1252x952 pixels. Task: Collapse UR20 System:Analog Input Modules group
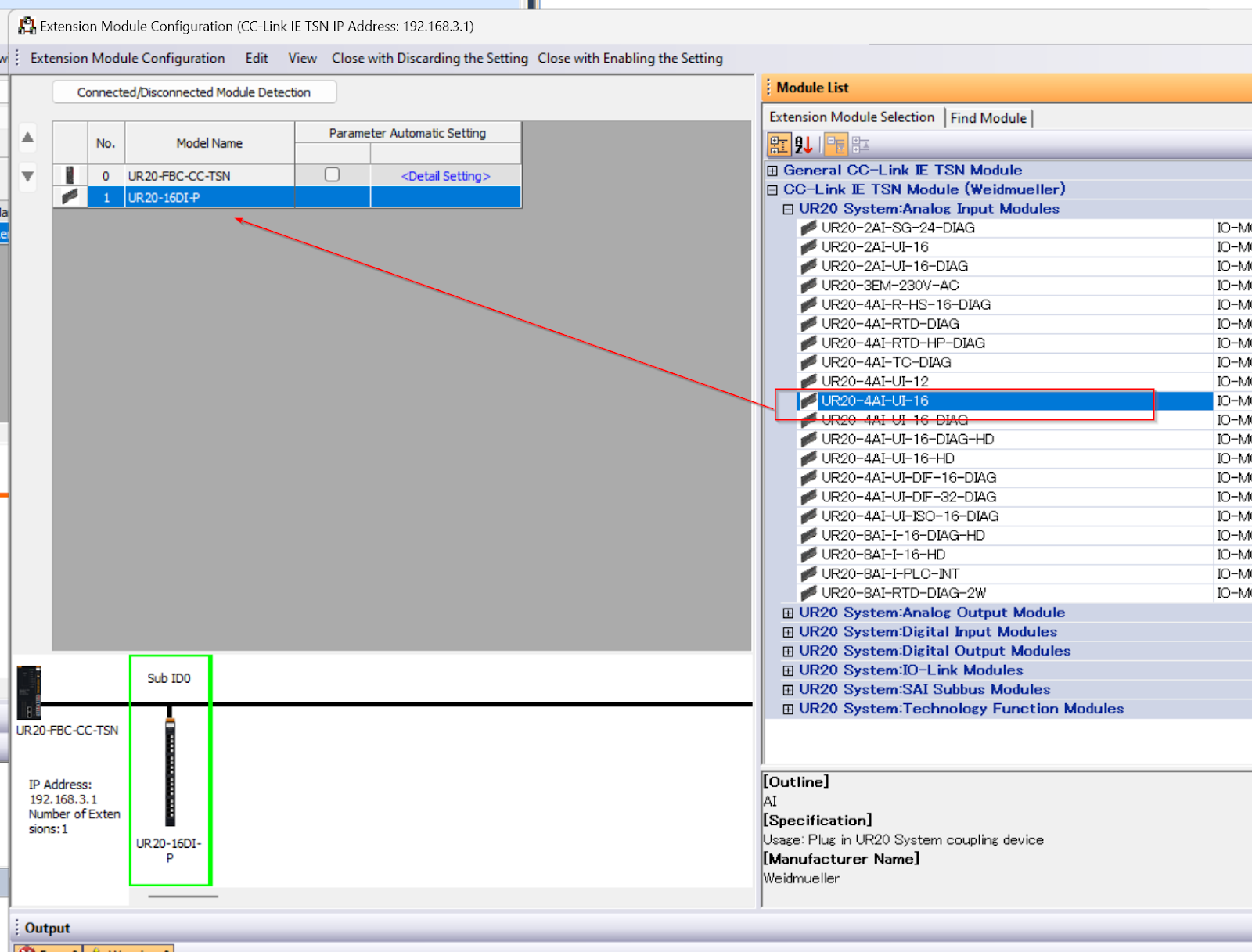point(788,209)
